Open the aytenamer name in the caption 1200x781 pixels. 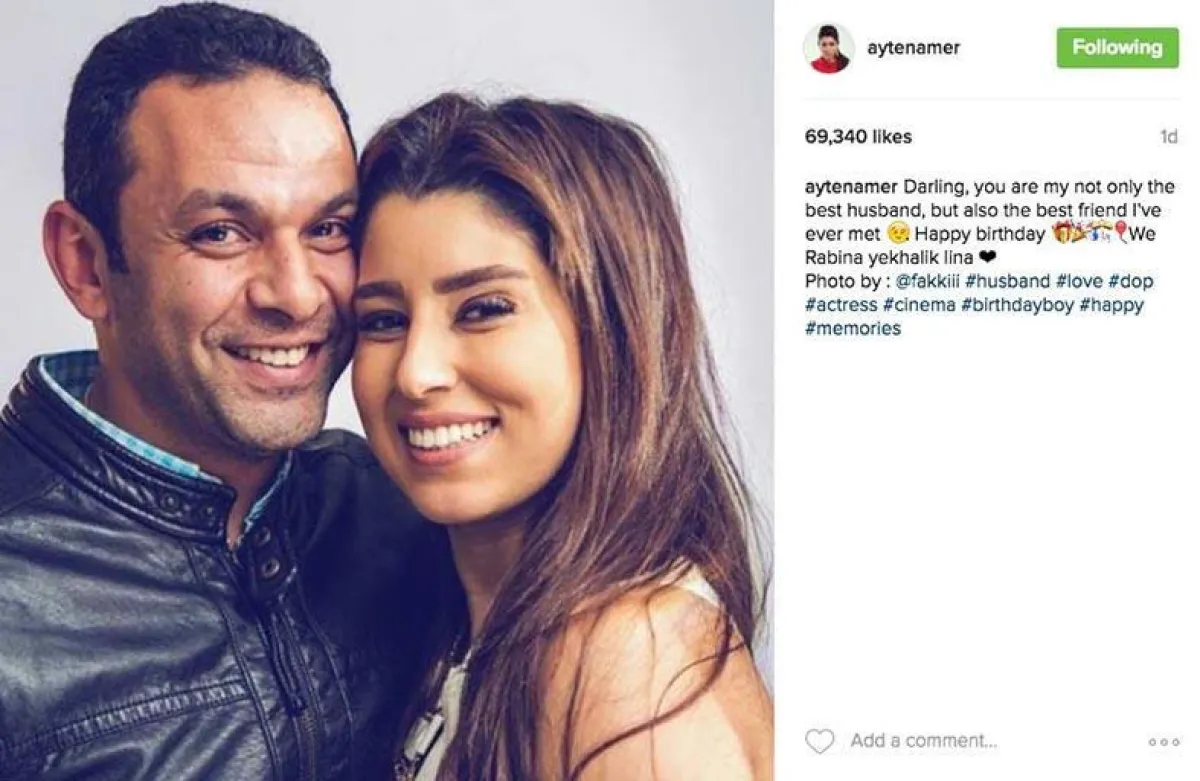tap(851, 188)
